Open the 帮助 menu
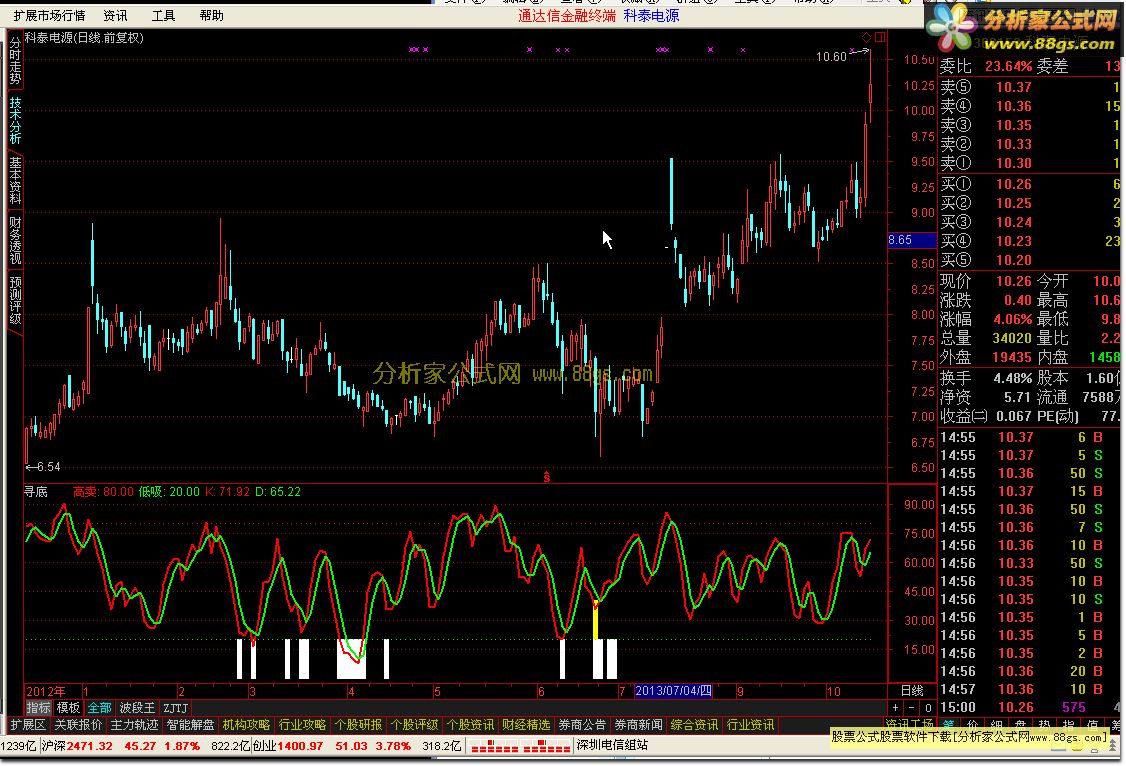1126x766 pixels. click(x=211, y=15)
